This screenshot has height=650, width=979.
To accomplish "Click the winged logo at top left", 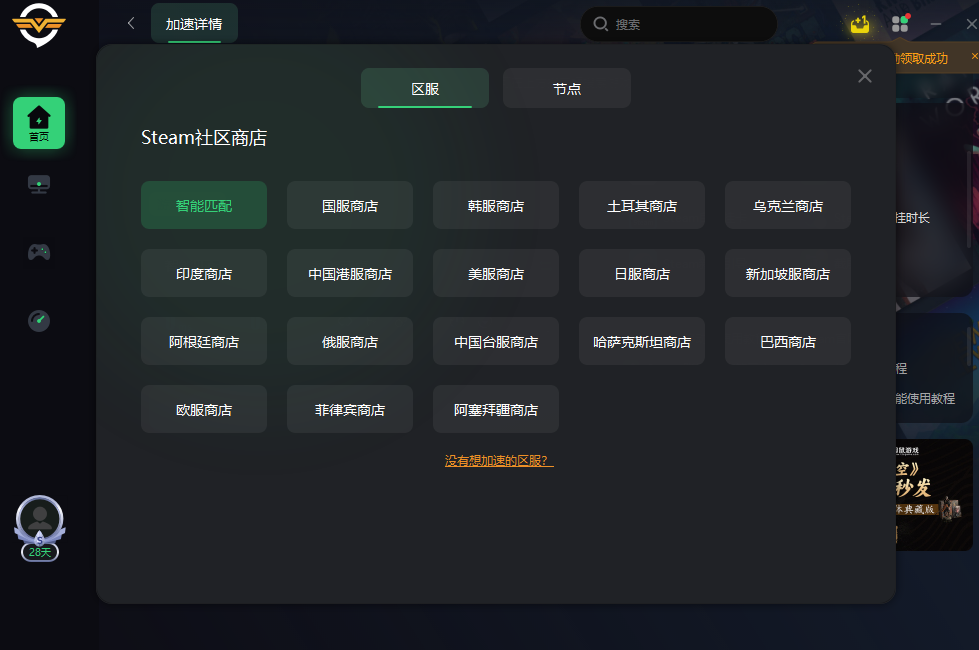I will point(39,24).
